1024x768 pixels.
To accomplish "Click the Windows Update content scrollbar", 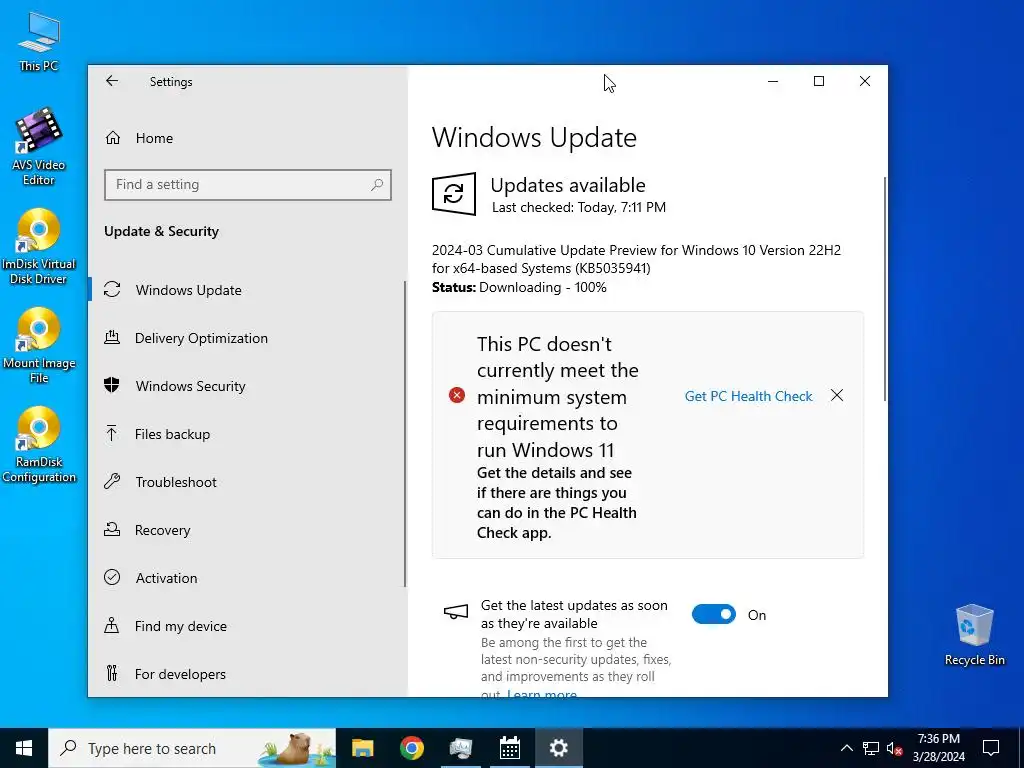I will 885,289.
